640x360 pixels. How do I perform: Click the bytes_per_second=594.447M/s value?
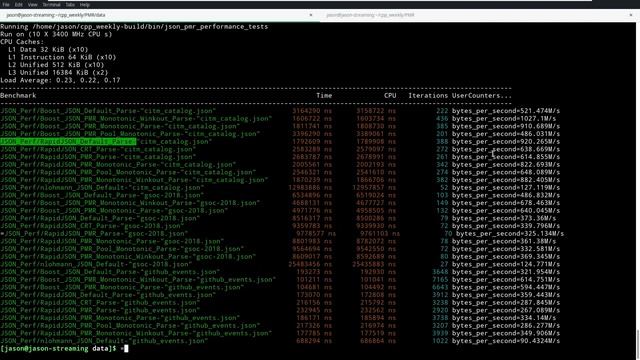(x=506, y=287)
